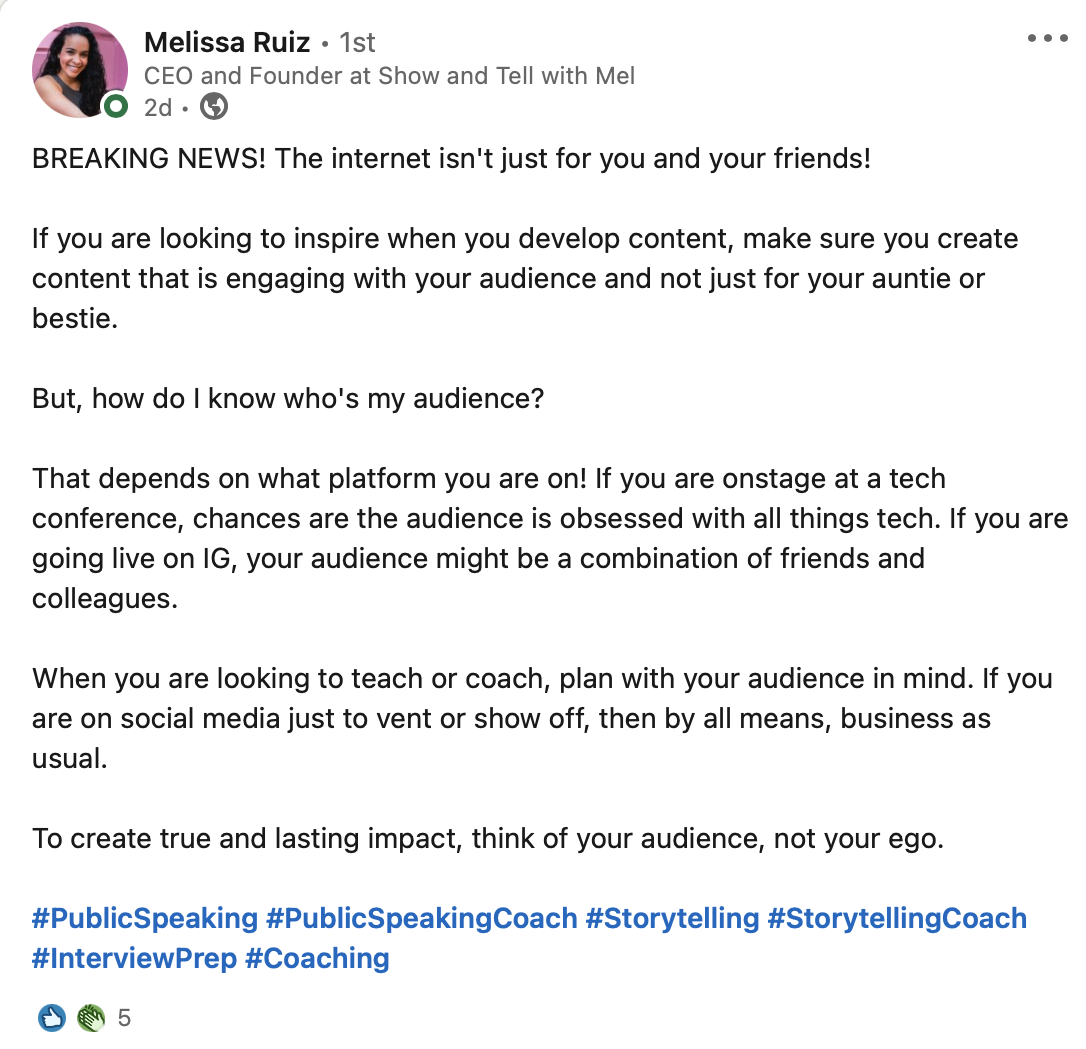Click the #Coaching hashtag
Viewport: 1086px width, 1049px height.
317,959
